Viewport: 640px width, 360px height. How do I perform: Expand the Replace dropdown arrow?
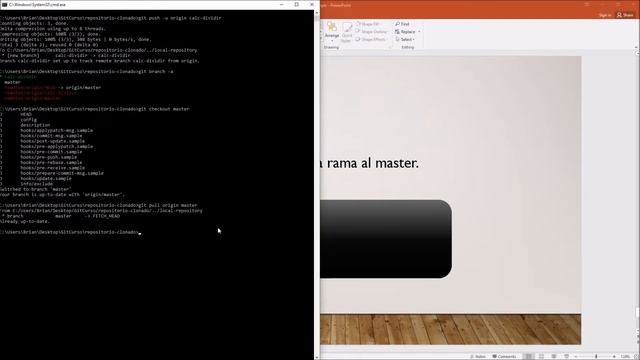tap(419, 32)
